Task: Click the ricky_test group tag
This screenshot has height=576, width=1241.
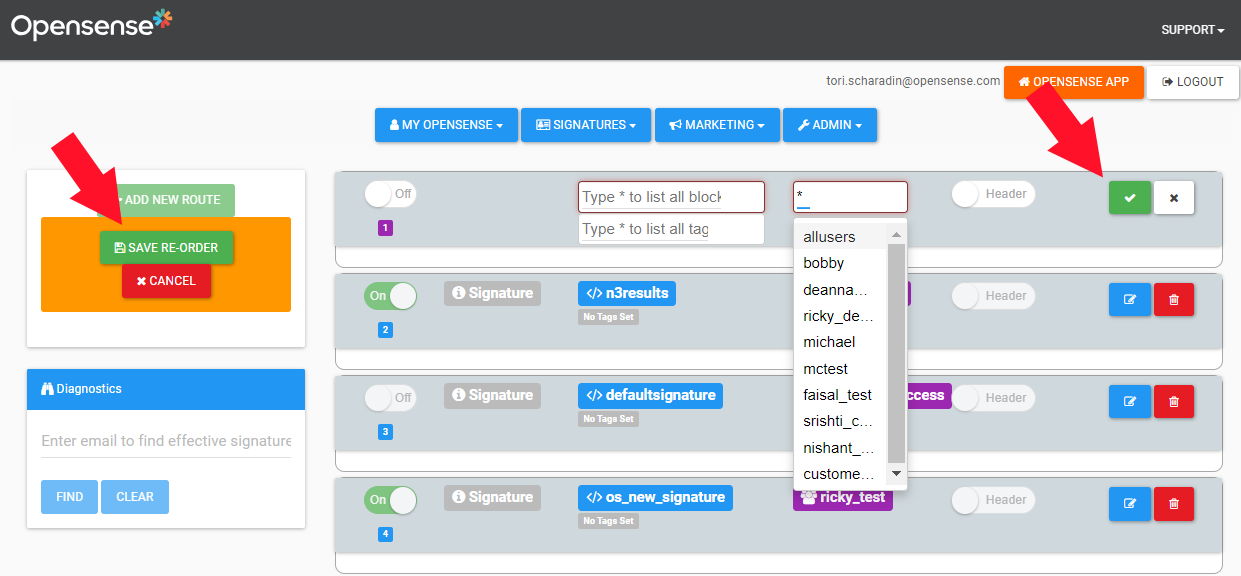Action: click(843, 498)
